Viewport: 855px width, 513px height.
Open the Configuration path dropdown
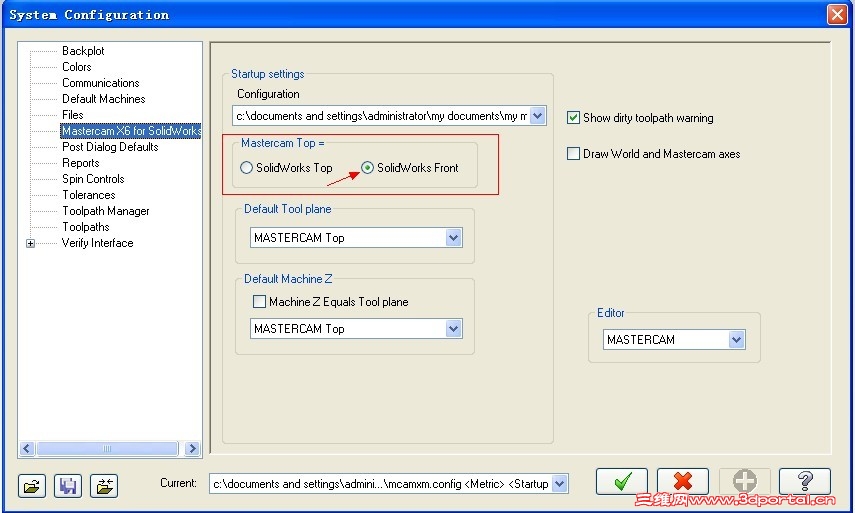coord(538,116)
